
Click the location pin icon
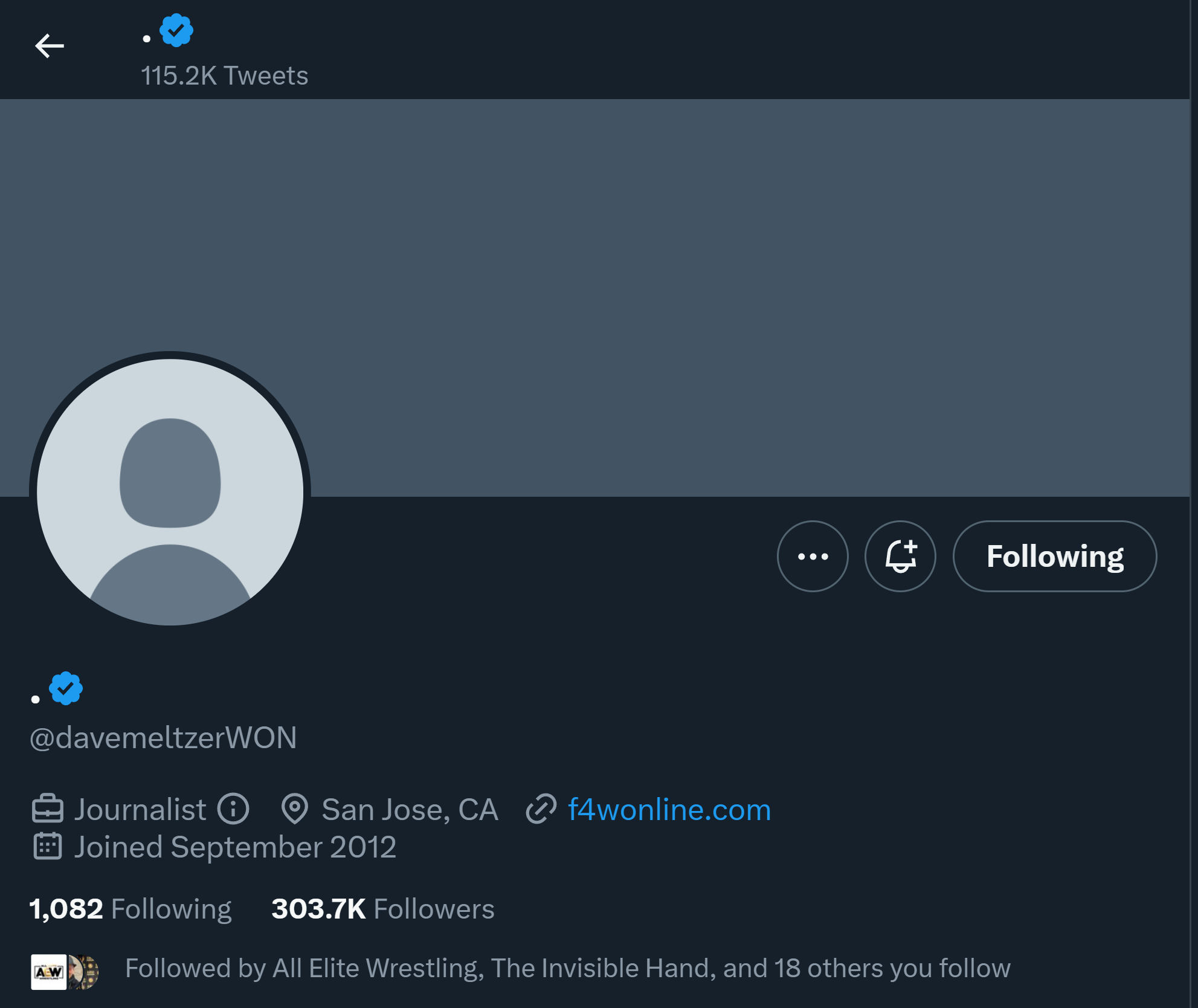[x=295, y=809]
